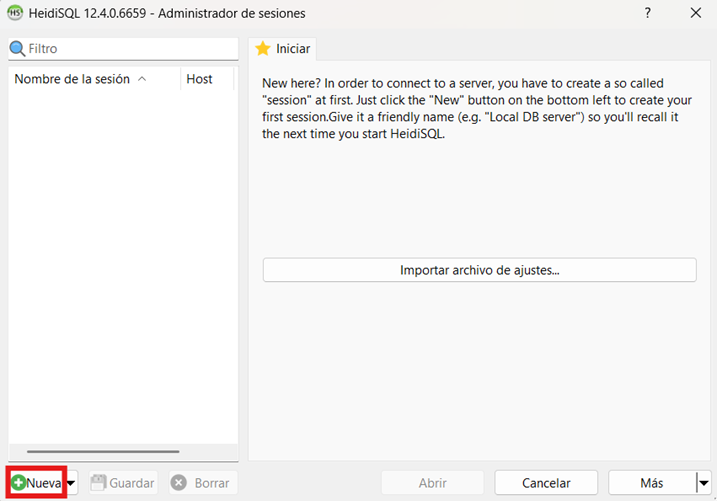
Task: Click the Host column header
Action: coord(207,79)
